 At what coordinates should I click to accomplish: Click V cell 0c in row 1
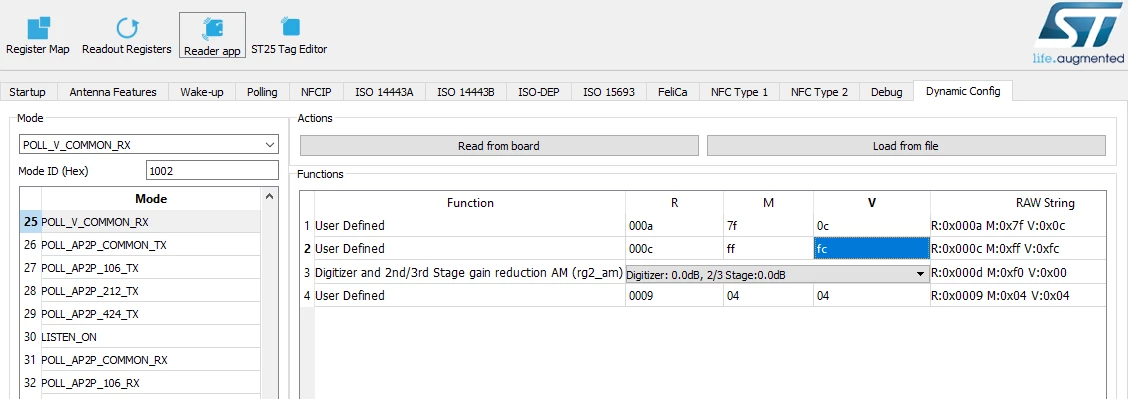pyautogui.click(x=872, y=226)
